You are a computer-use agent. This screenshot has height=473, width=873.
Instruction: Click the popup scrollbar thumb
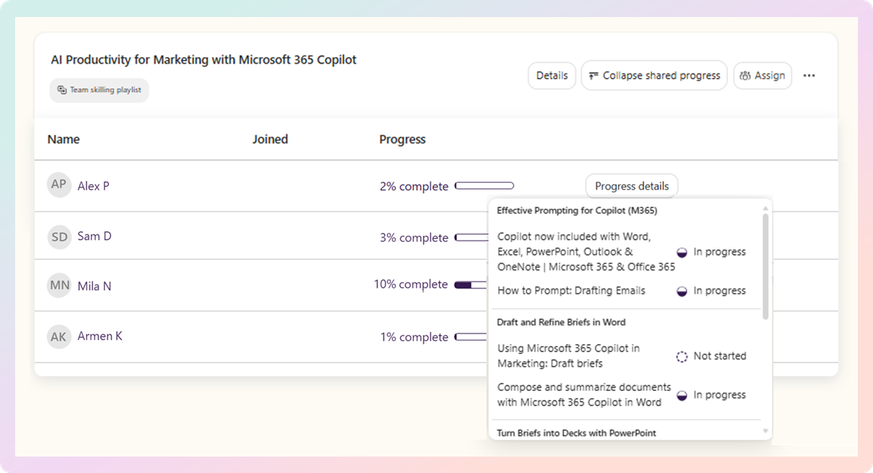point(766,267)
